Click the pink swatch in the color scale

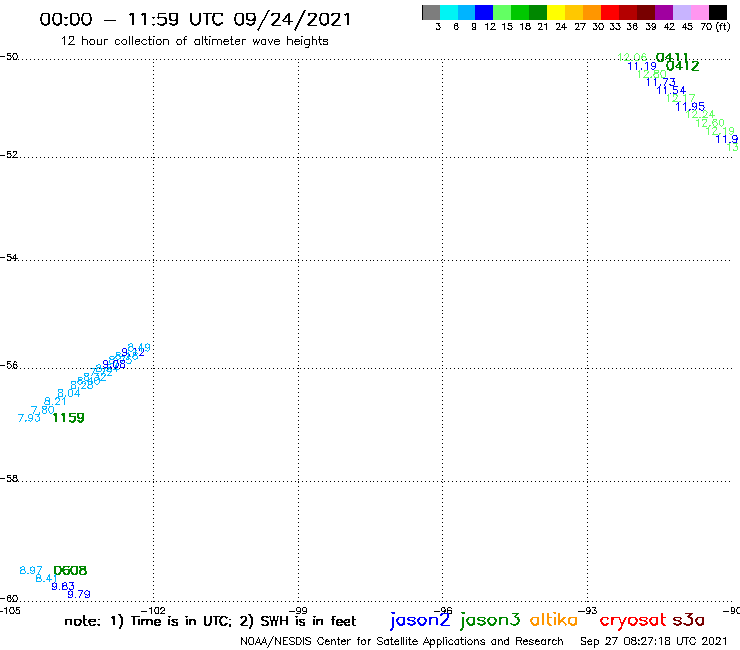(700, 12)
